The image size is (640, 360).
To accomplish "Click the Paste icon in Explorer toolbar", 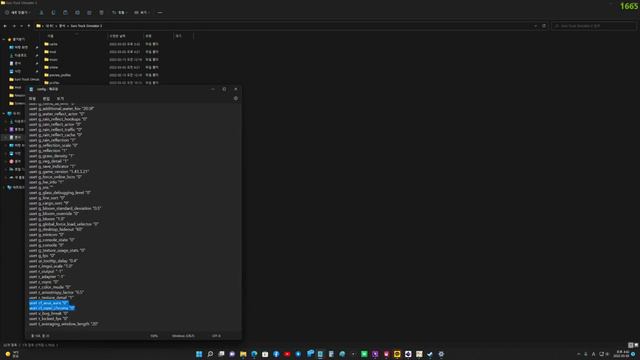I will coord(65,13).
